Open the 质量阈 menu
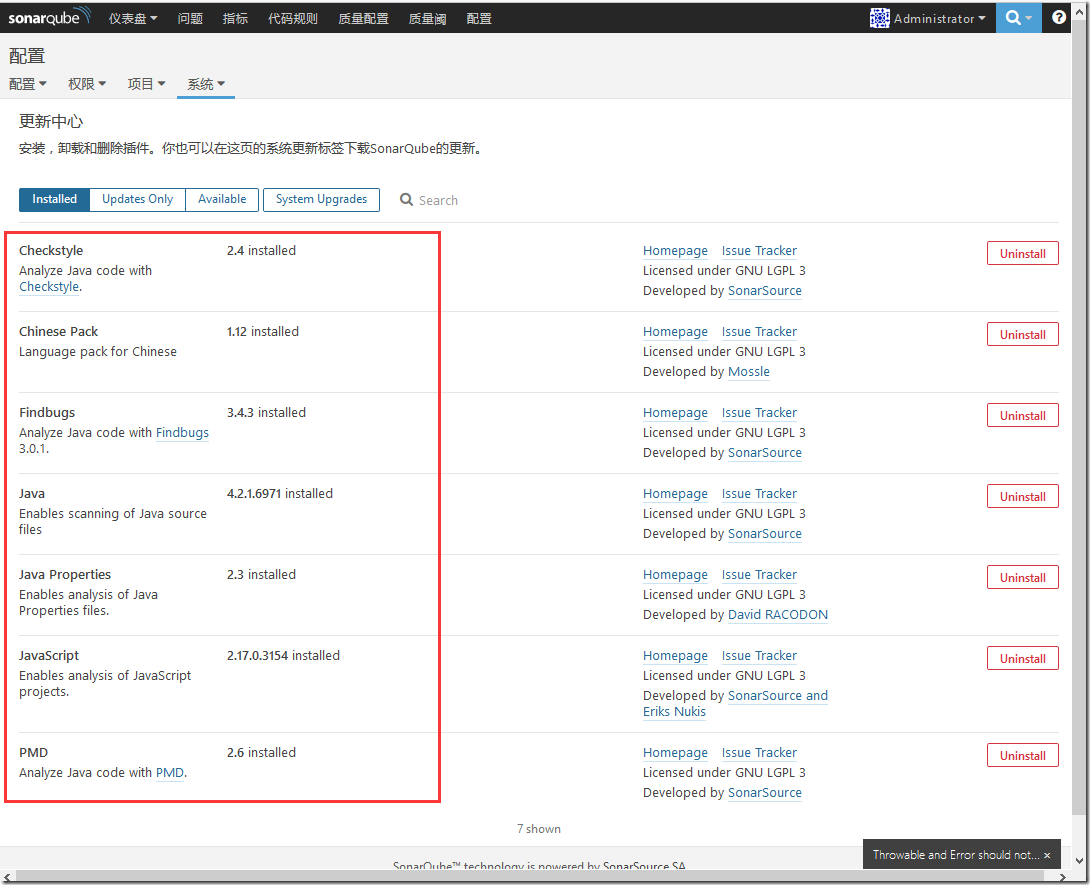This screenshot has height=885, width=1090. 428,19
